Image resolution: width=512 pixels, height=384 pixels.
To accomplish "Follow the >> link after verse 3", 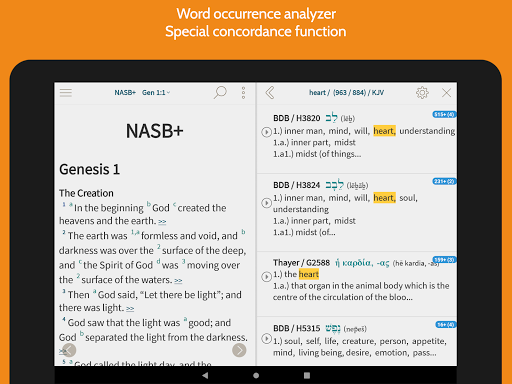I will click(x=130, y=309).
